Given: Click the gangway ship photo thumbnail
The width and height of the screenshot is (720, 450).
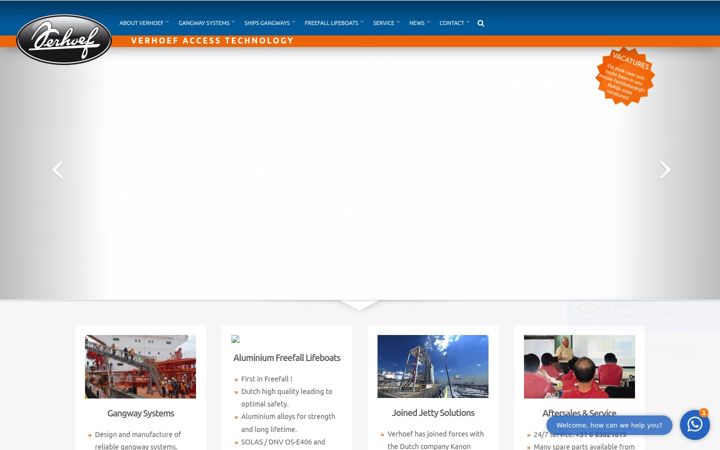Looking at the screenshot, I should [141, 366].
